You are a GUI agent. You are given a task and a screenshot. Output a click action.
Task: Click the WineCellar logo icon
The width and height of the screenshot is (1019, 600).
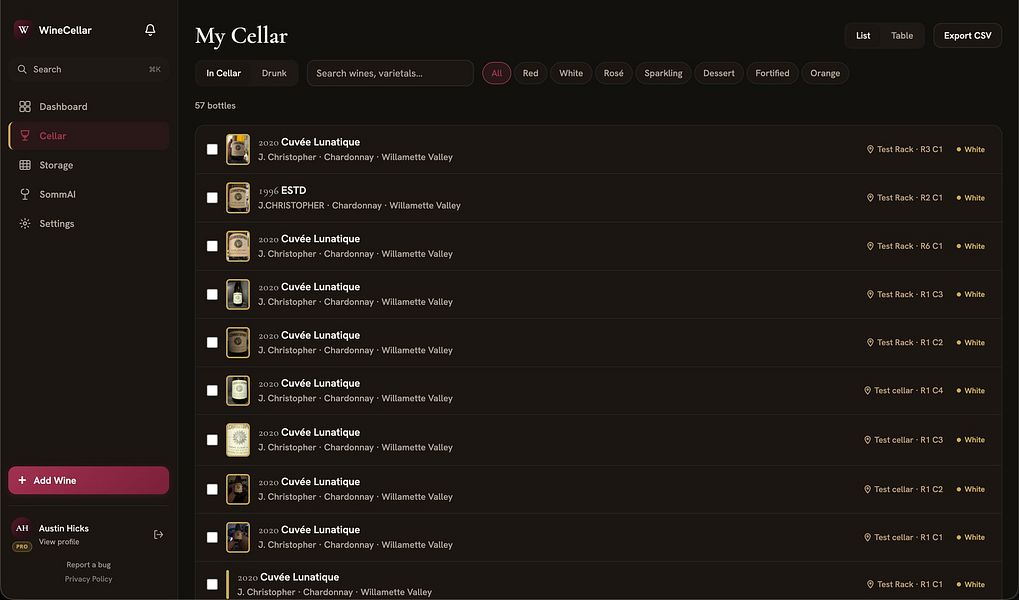tap(23, 30)
